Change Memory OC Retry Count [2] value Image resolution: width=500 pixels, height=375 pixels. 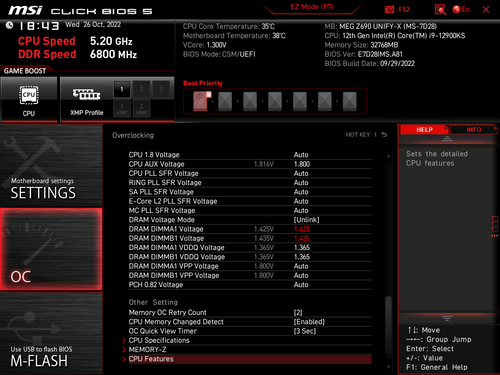tap(298, 312)
